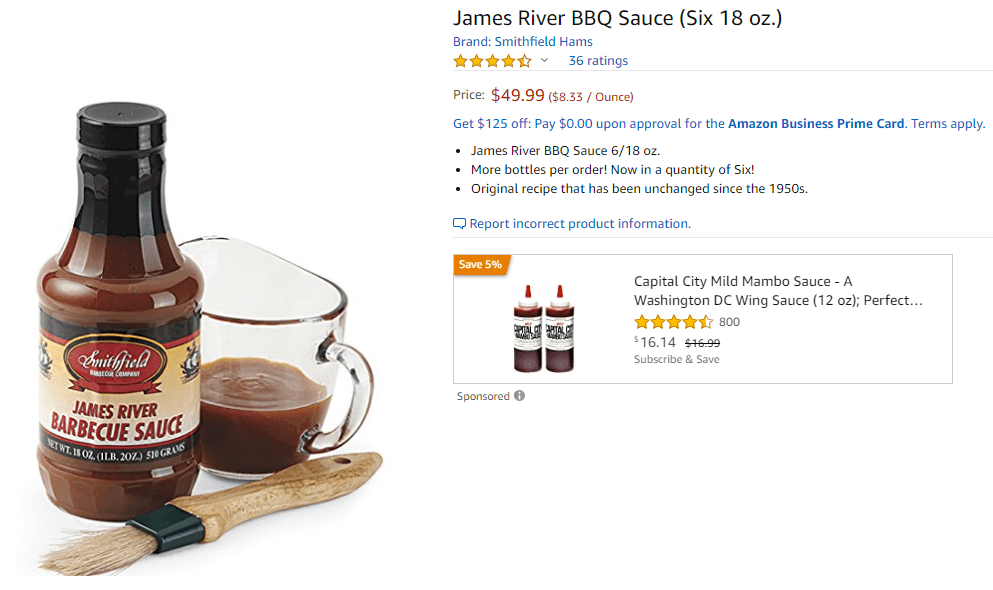Expand the rating breakdown chevron beside the stars
Viewport: 993px width, 590px height.
click(x=545, y=61)
